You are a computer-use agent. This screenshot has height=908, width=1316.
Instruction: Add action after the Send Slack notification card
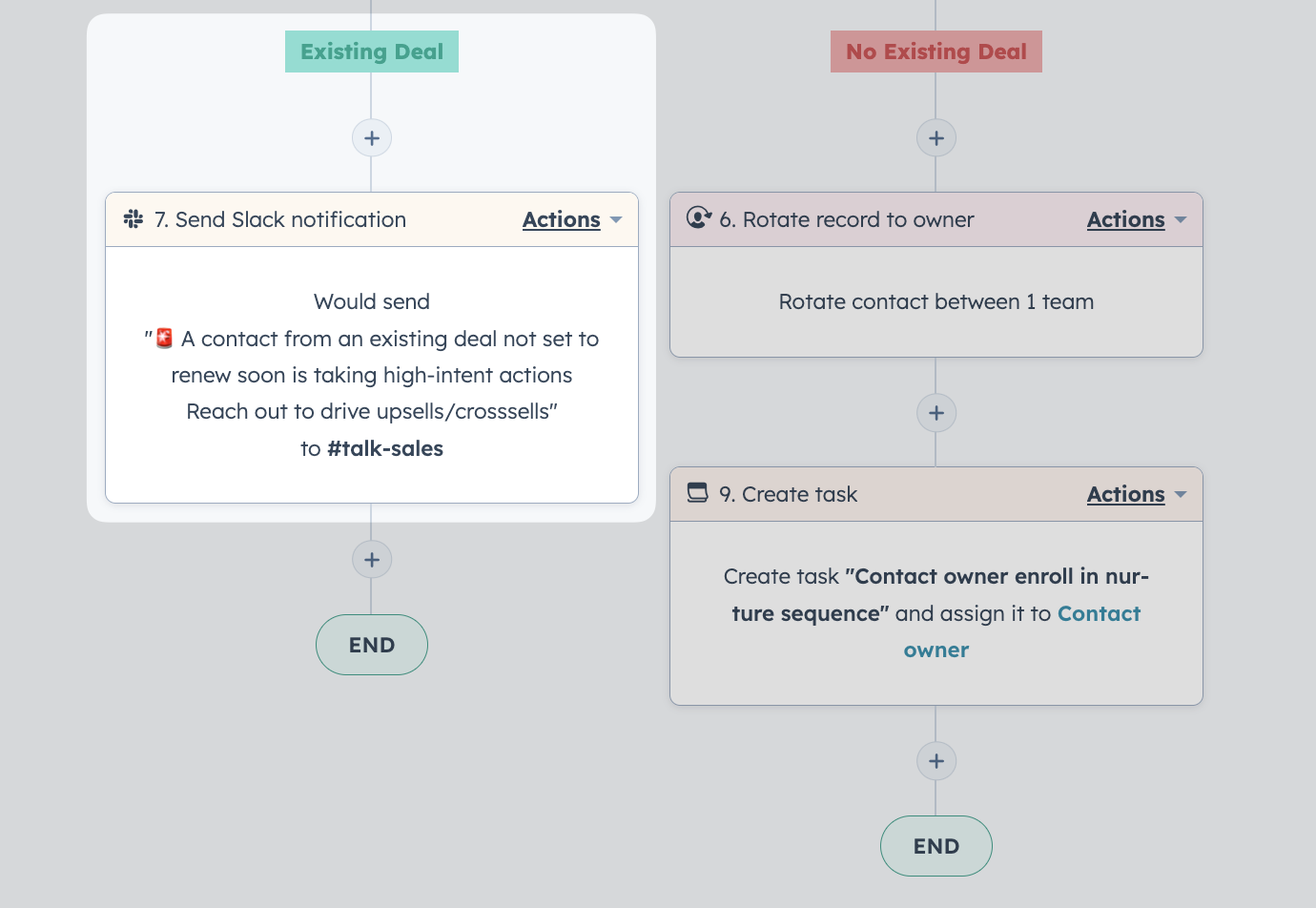click(x=372, y=560)
